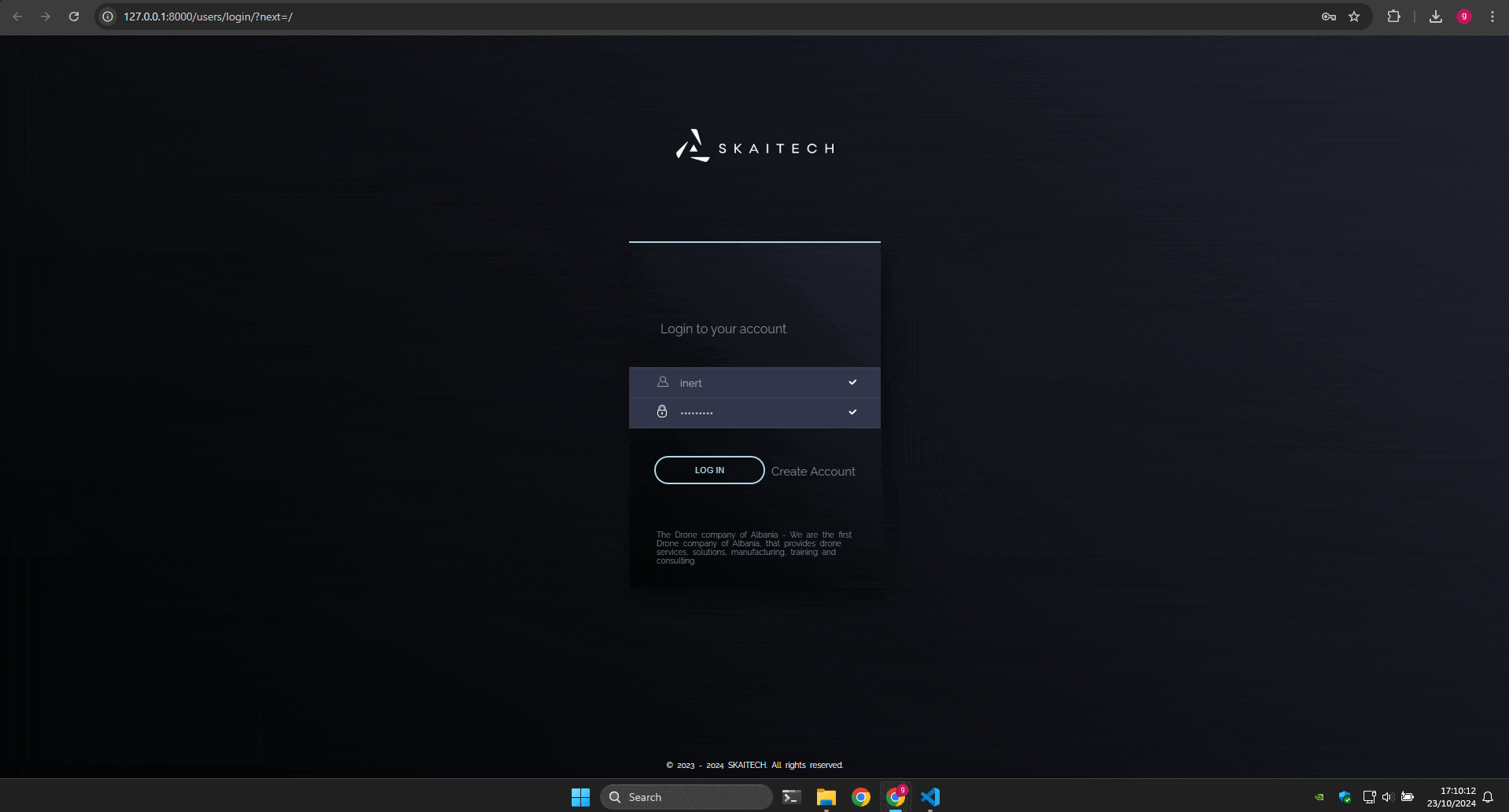View site information icon beside the URL
The image size is (1509, 812).
[x=109, y=17]
